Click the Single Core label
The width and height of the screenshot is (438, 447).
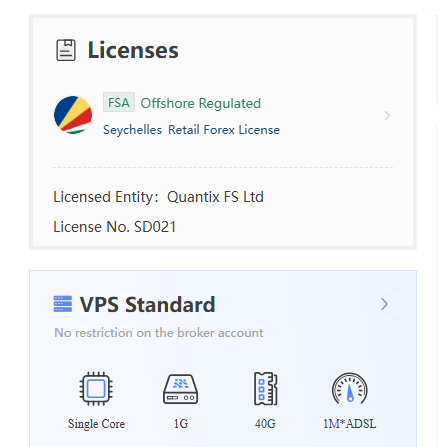pyautogui.click(x=96, y=424)
